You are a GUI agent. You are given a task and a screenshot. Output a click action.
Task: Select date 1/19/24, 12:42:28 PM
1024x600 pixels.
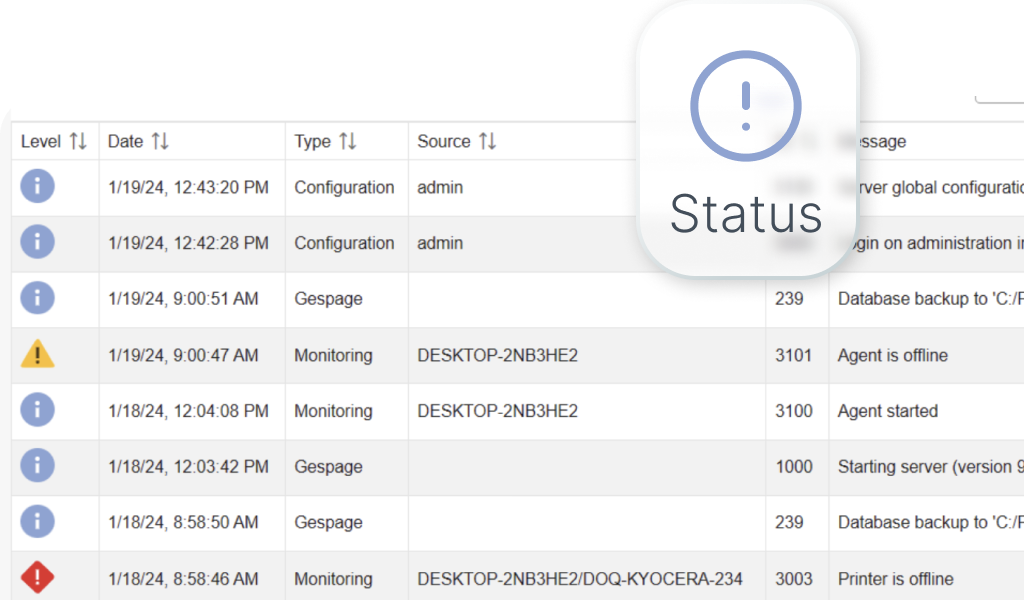188,243
